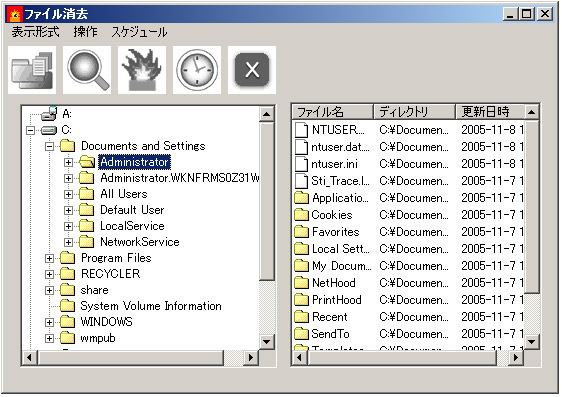Select the ntuser.dat... file row
The image size is (562, 397).
coord(409,147)
